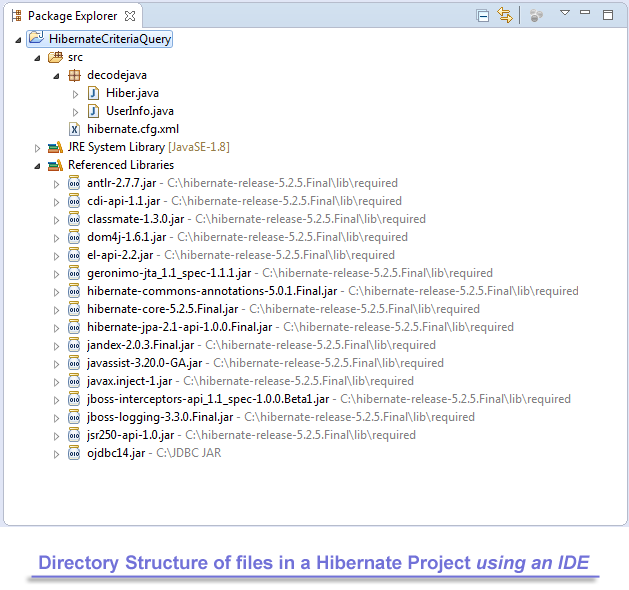Image resolution: width=629 pixels, height=590 pixels.
Task: Expand the ojdbc14.jar library entry
Action: pyautogui.click(x=57, y=453)
